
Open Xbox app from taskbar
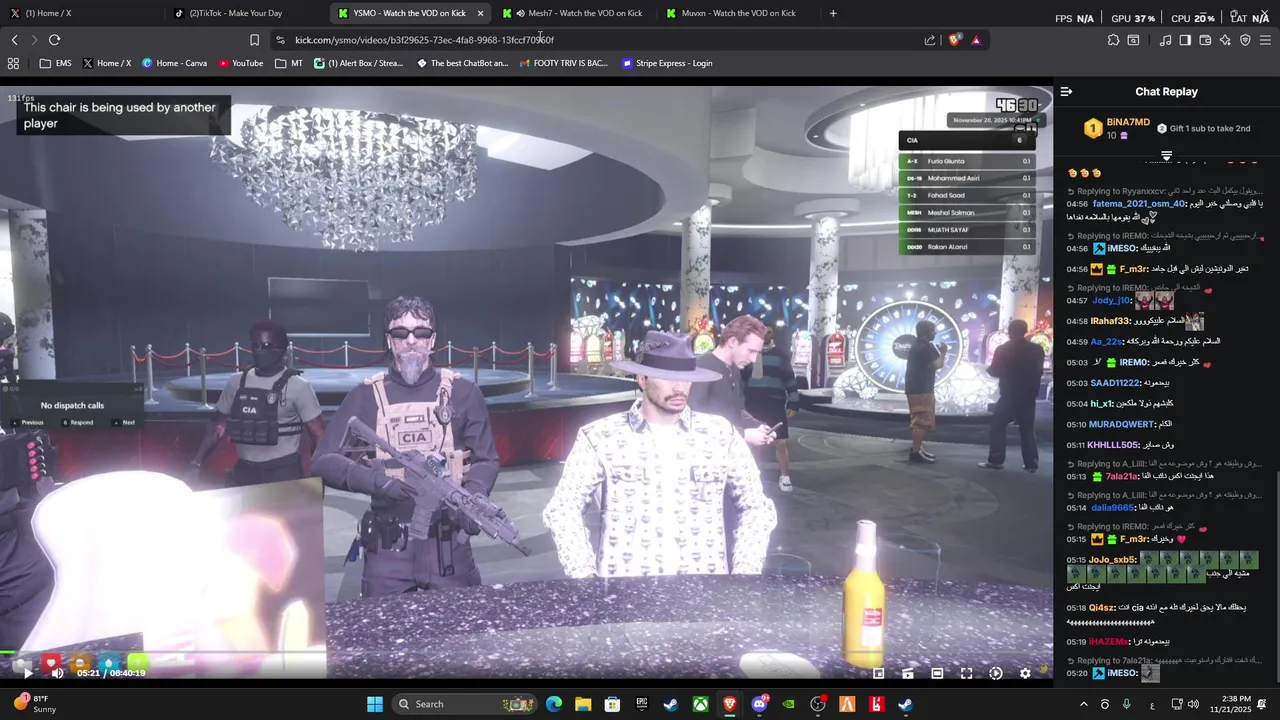[x=701, y=704]
